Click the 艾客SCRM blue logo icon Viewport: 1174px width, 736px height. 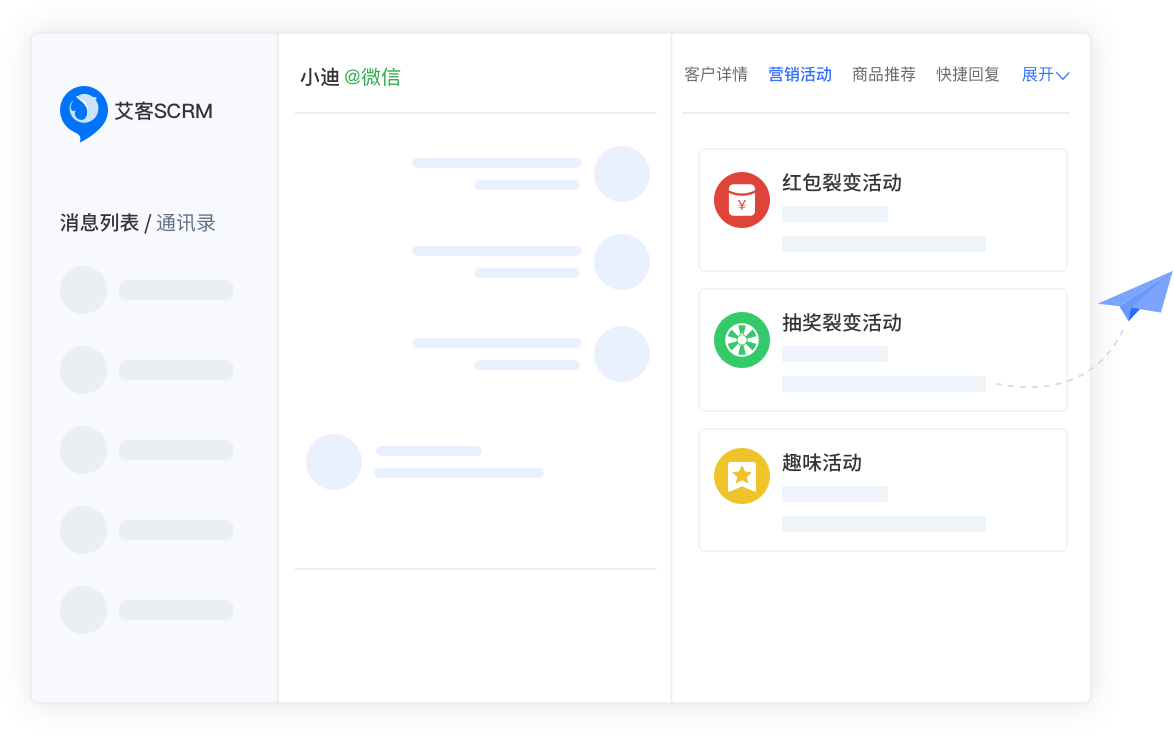click(x=83, y=111)
